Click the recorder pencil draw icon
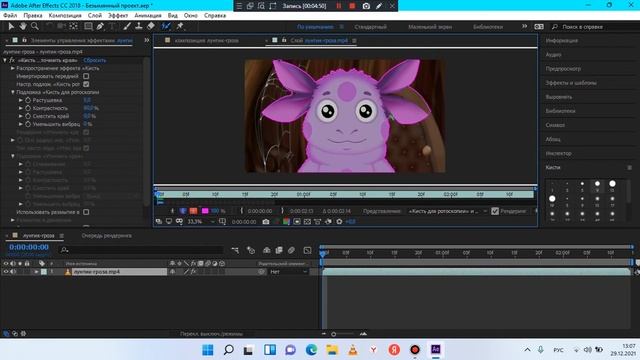The height and width of the screenshot is (360, 640). point(379,6)
